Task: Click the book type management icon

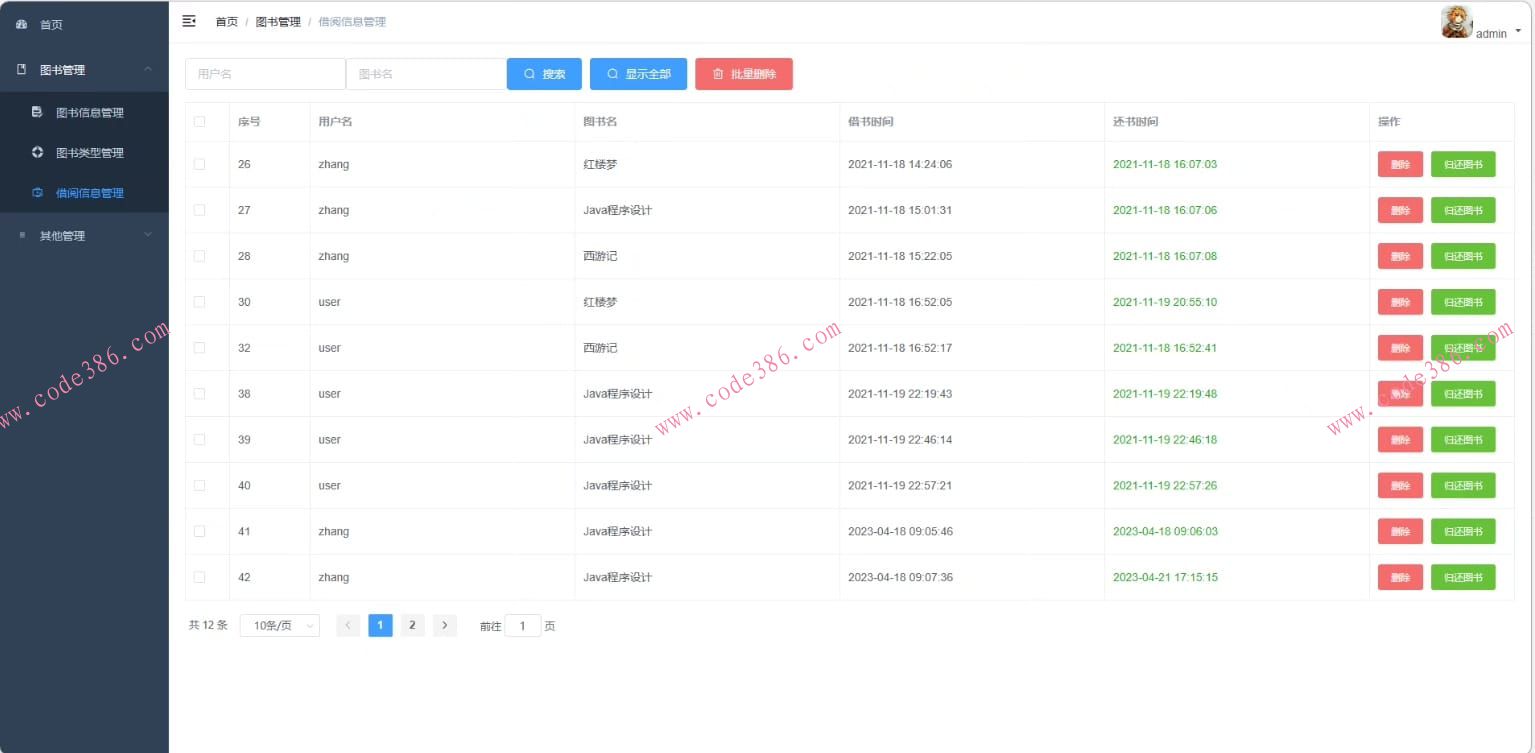Action: [x=38, y=152]
